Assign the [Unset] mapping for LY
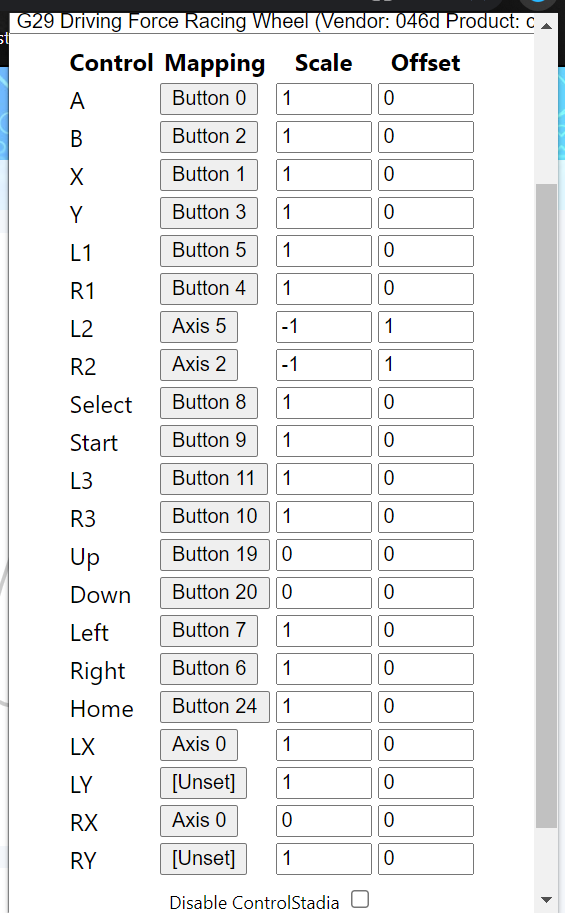The height and width of the screenshot is (913, 565). [x=203, y=783]
